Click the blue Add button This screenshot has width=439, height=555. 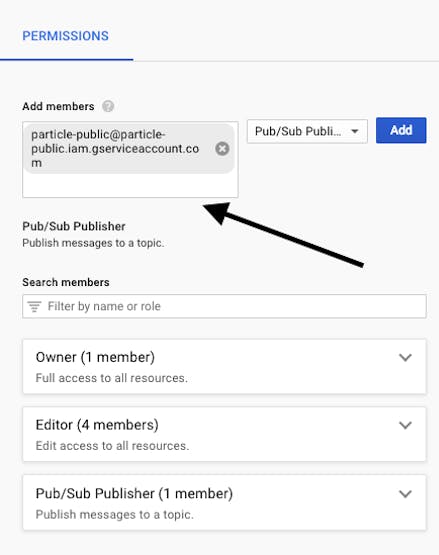[x=401, y=130]
